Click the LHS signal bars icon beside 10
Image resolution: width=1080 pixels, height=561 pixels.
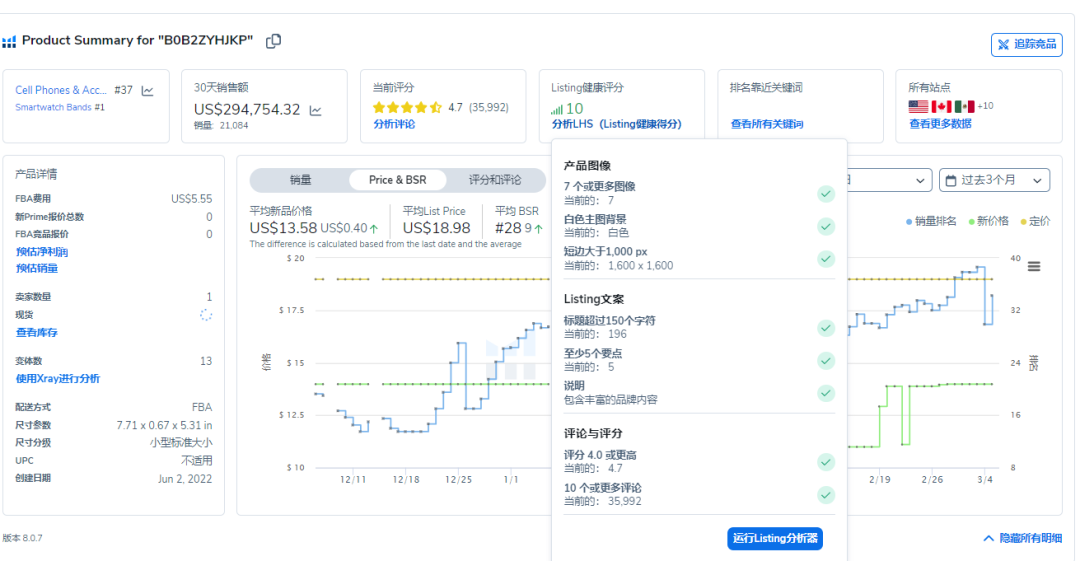[557, 110]
